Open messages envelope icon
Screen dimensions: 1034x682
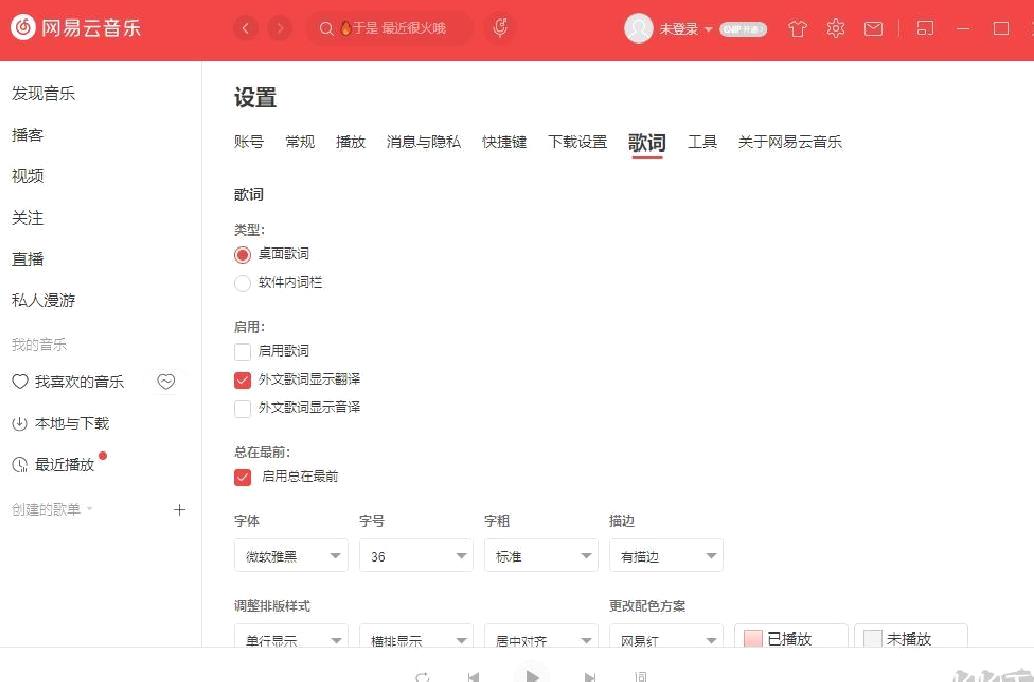(x=873, y=28)
